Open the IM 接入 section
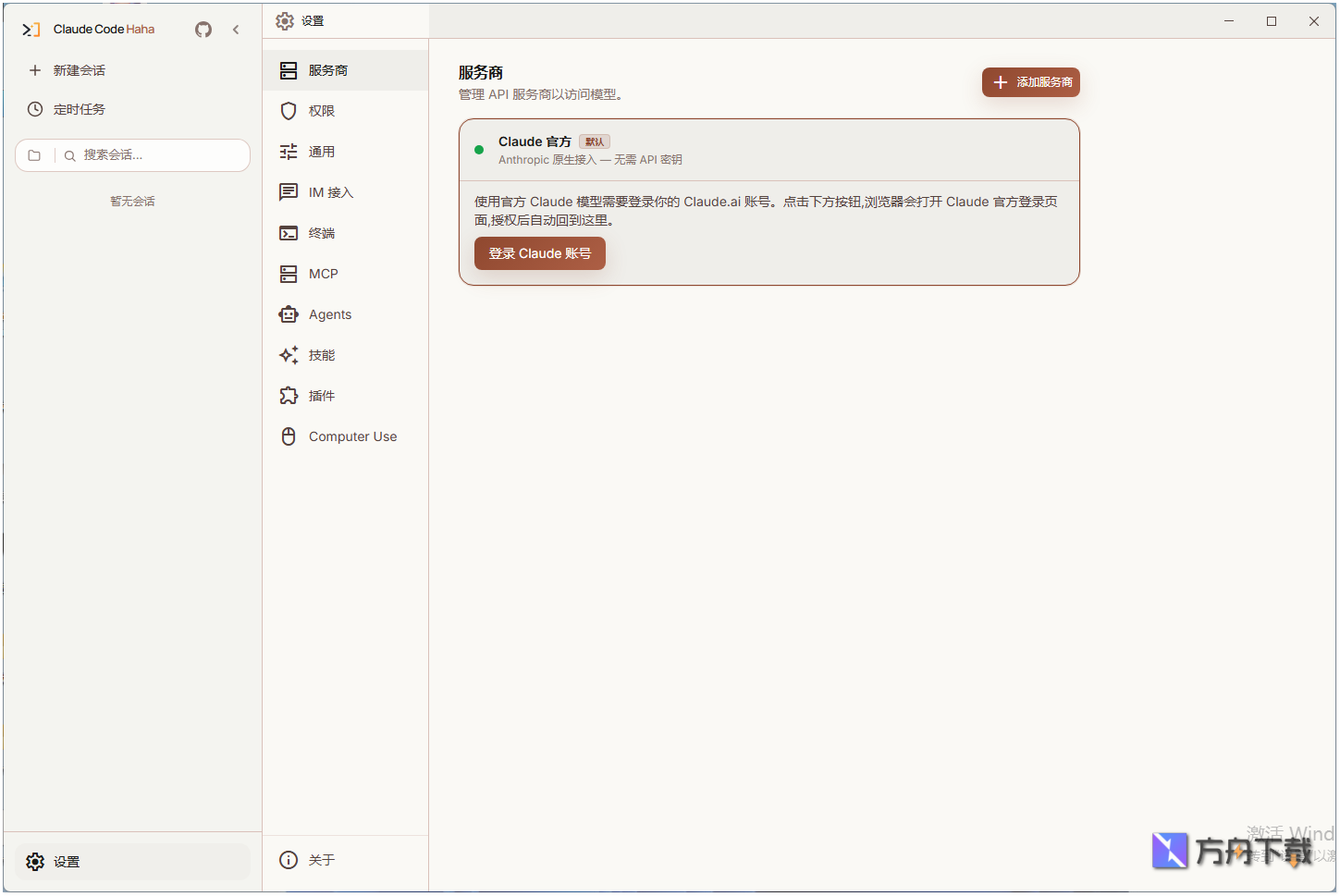Image resolution: width=1340 pixels, height=896 pixels. tap(330, 192)
